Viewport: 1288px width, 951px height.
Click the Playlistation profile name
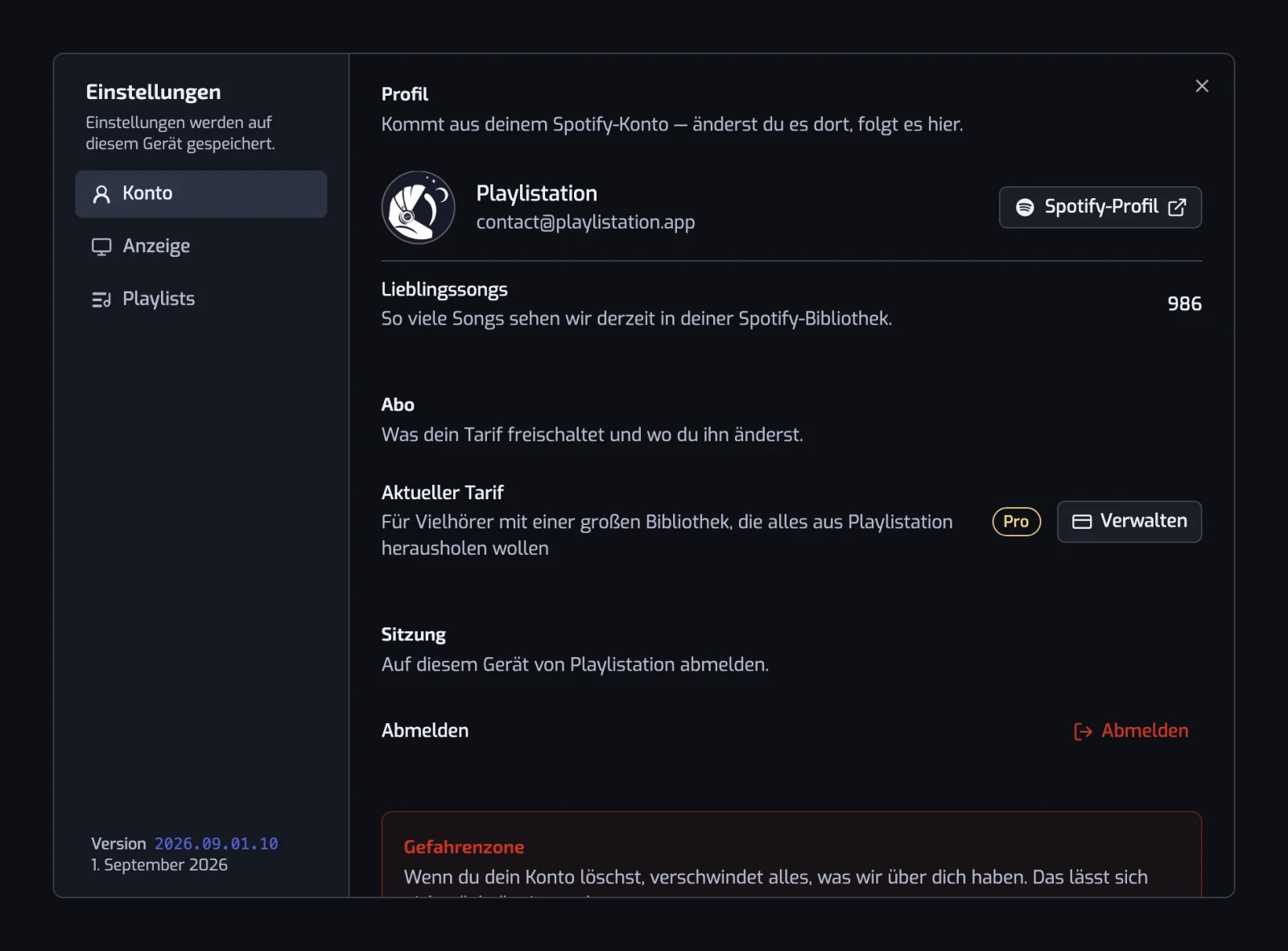(x=537, y=193)
